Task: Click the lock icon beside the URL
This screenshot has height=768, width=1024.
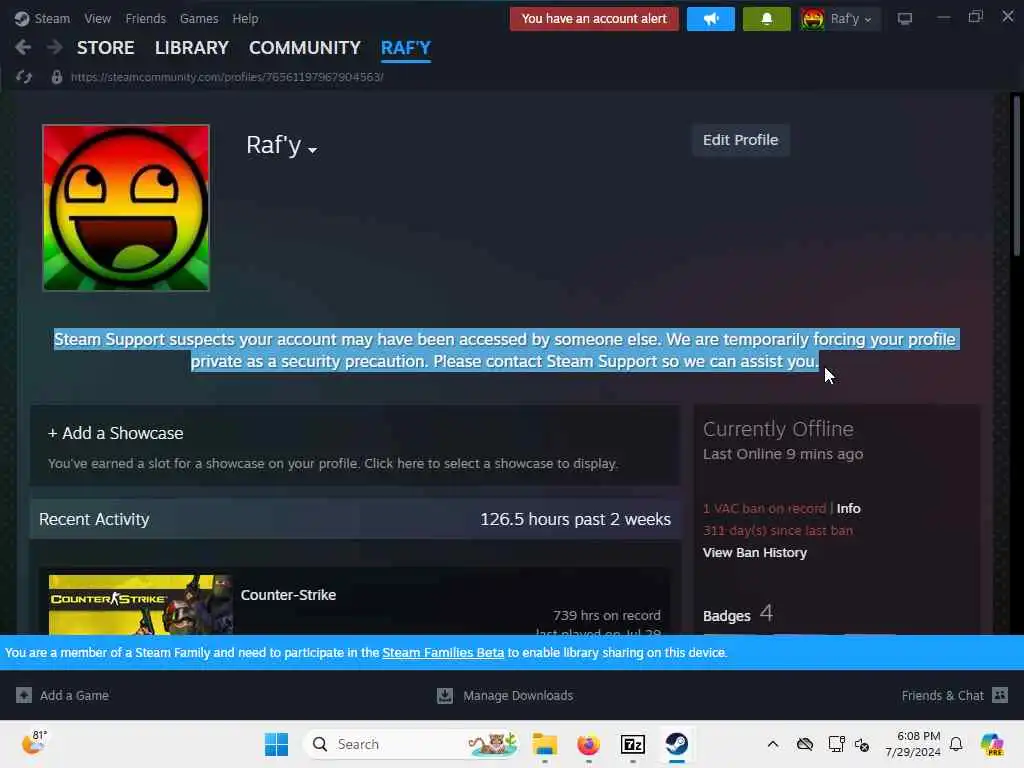Action: pyautogui.click(x=57, y=77)
